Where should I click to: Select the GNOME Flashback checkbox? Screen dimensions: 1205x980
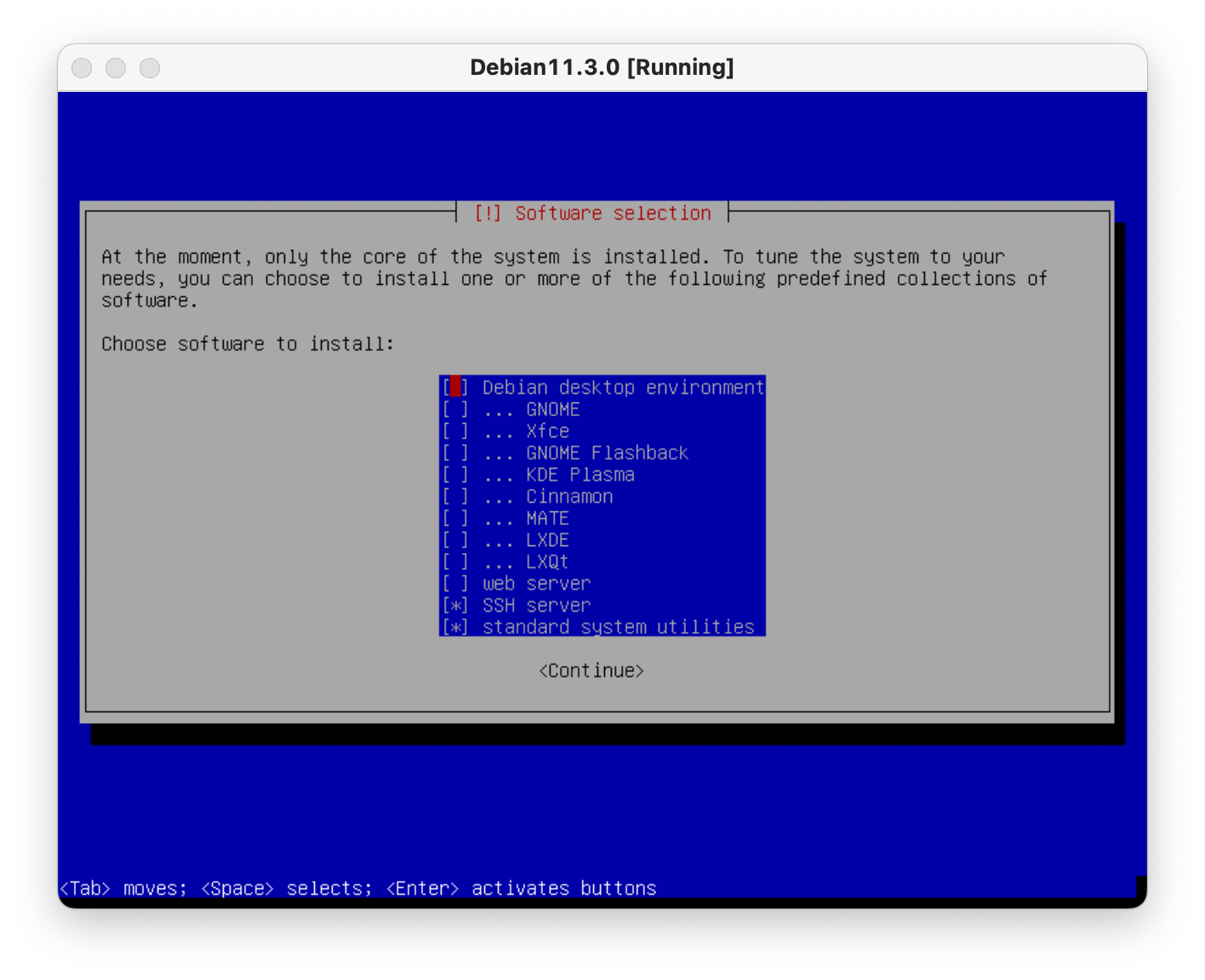pos(455,453)
